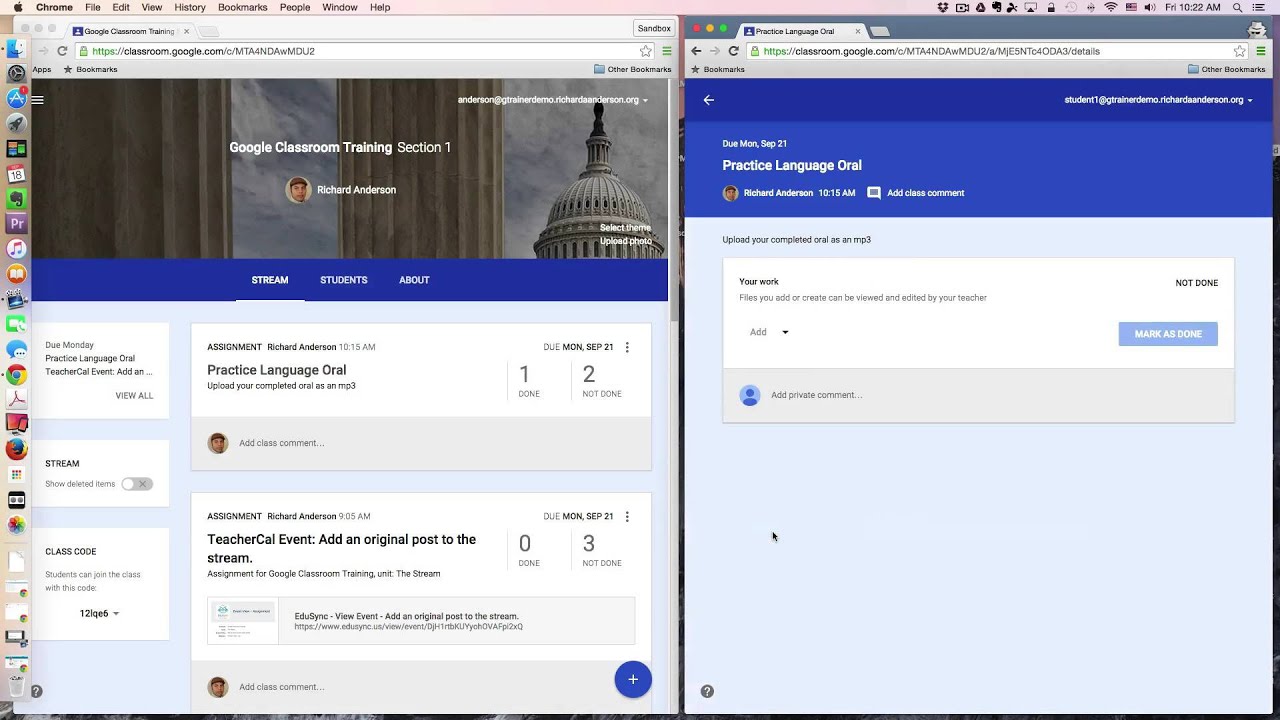Image resolution: width=1280 pixels, height=720 pixels.
Task: Bookmark teacher page with star icon
Action: tap(646, 51)
